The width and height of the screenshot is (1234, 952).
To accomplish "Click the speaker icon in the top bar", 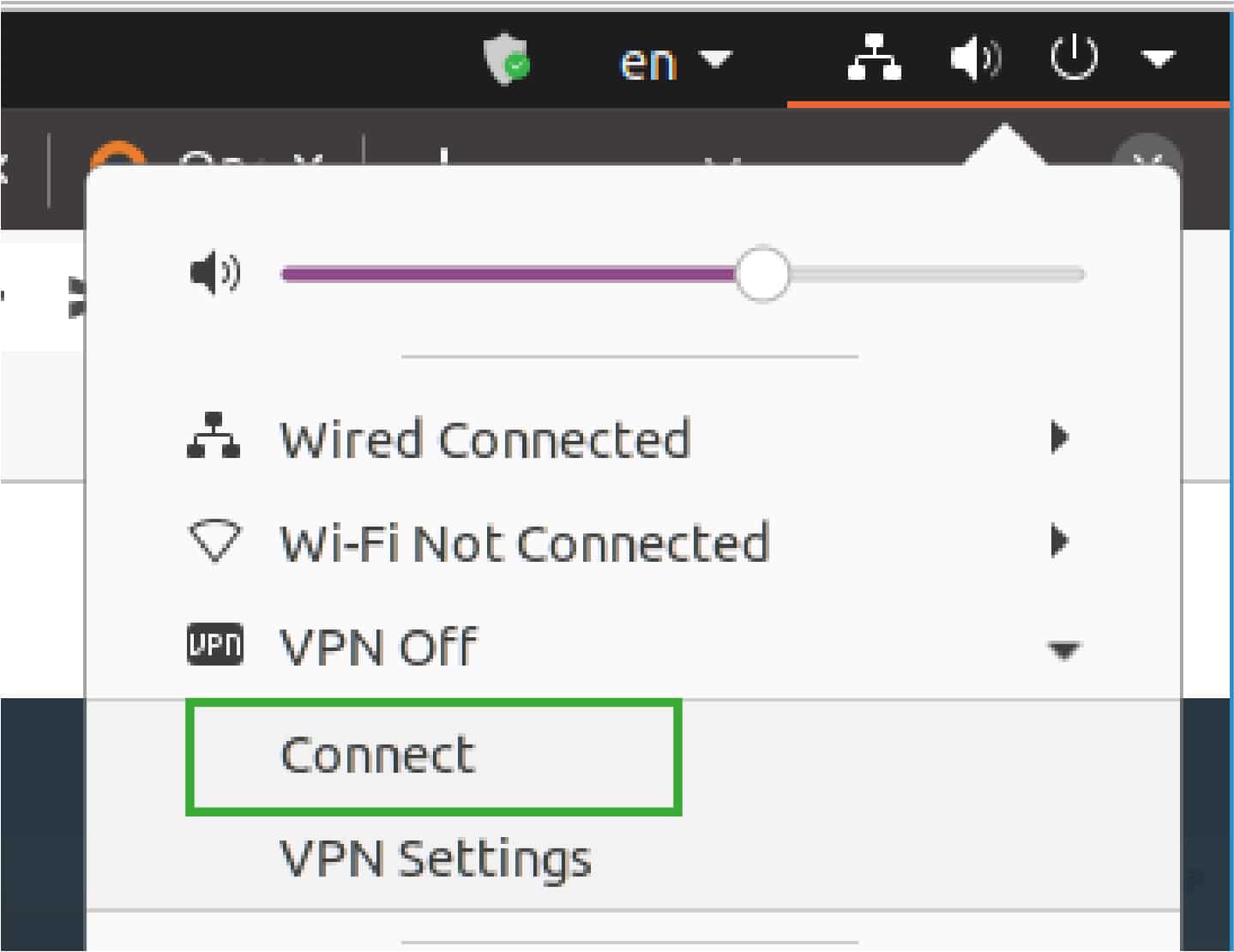I will [976, 57].
